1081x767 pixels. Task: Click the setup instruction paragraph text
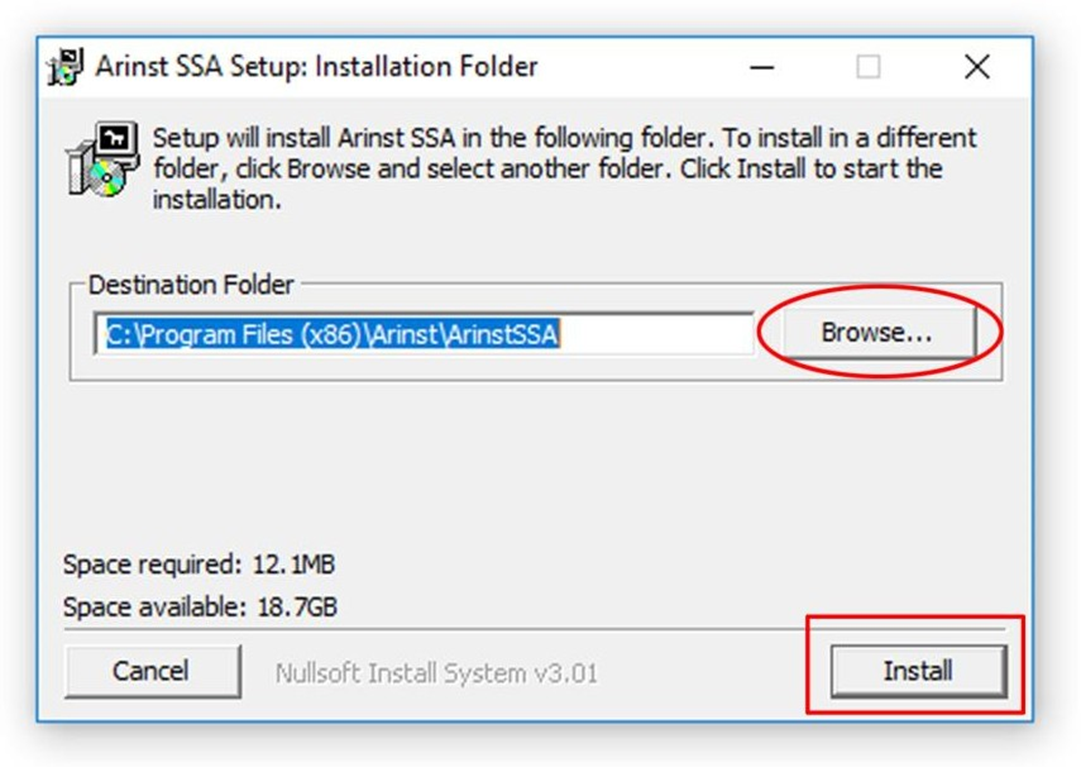pos(560,167)
